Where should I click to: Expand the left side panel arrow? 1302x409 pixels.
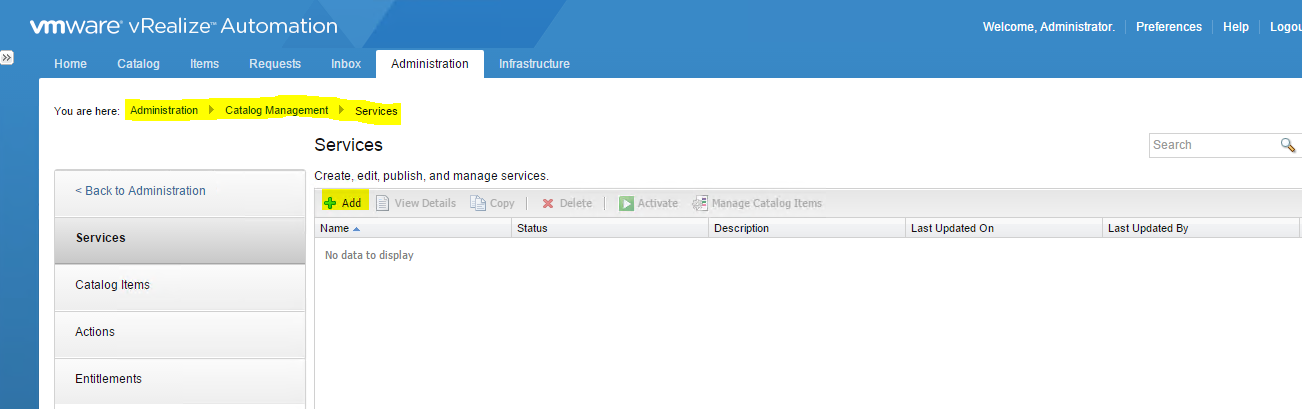6,58
